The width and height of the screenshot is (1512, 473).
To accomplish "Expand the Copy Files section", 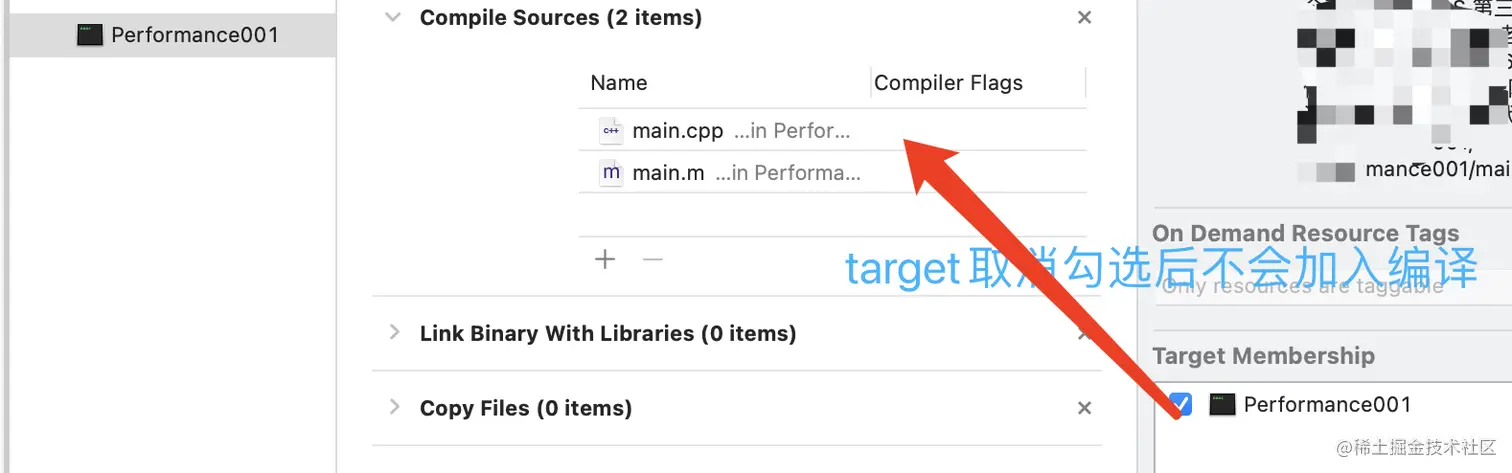I will 394,407.
